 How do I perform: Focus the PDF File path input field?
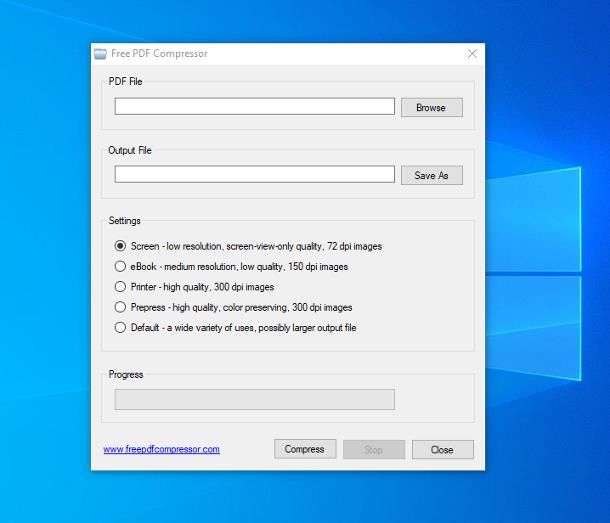pos(255,106)
